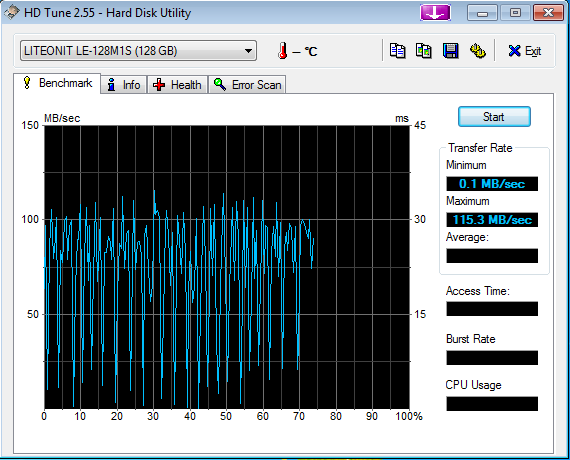Switch to the Info tab
The height and width of the screenshot is (460, 570).
click(124, 85)
